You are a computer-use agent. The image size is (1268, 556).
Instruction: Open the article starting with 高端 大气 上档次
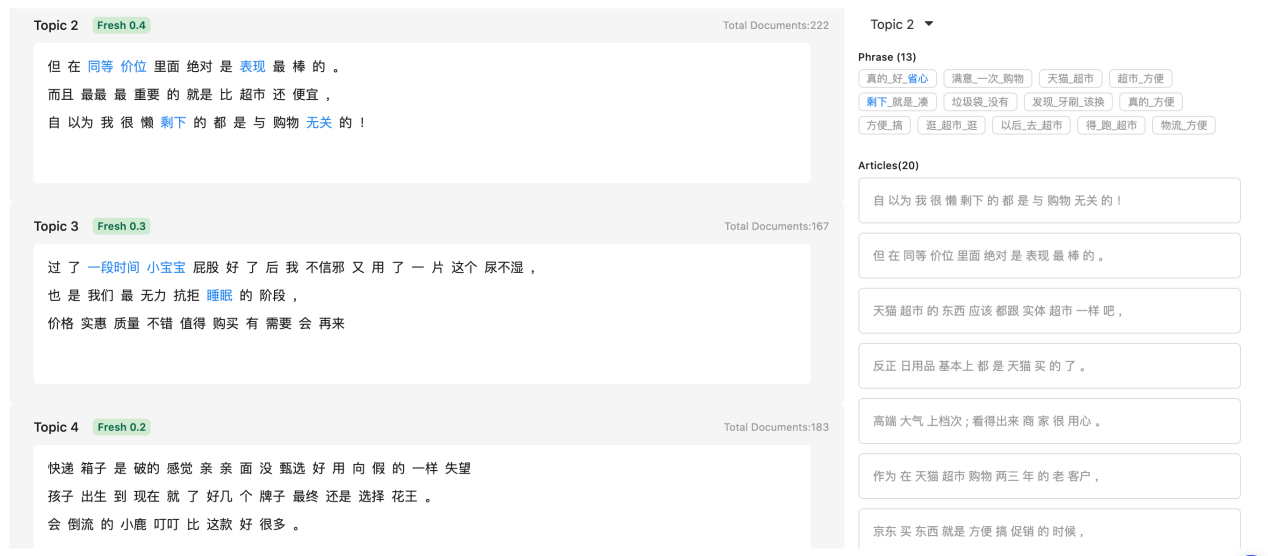point(1048,421)
